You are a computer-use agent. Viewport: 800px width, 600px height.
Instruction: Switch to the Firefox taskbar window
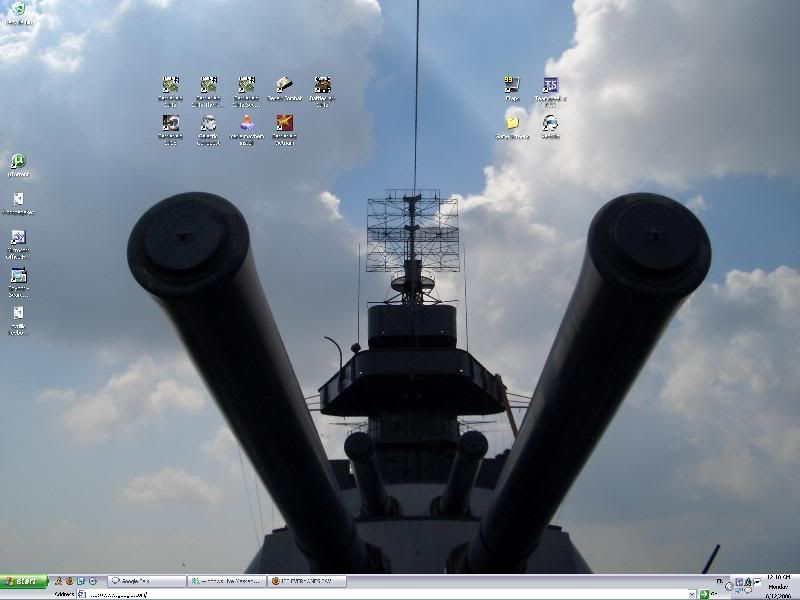[x=308, y=581]
